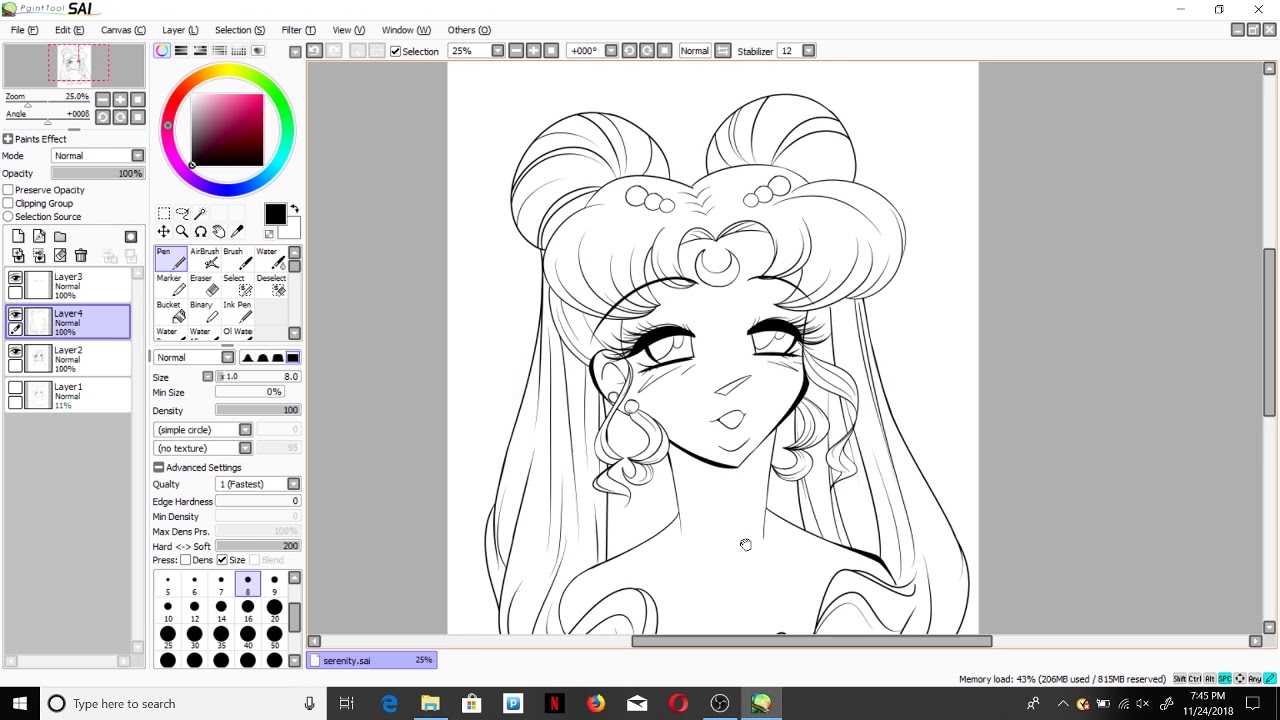Open the File menu
This screenshot has width=1280, height=720.
click(x=24, y=30)
